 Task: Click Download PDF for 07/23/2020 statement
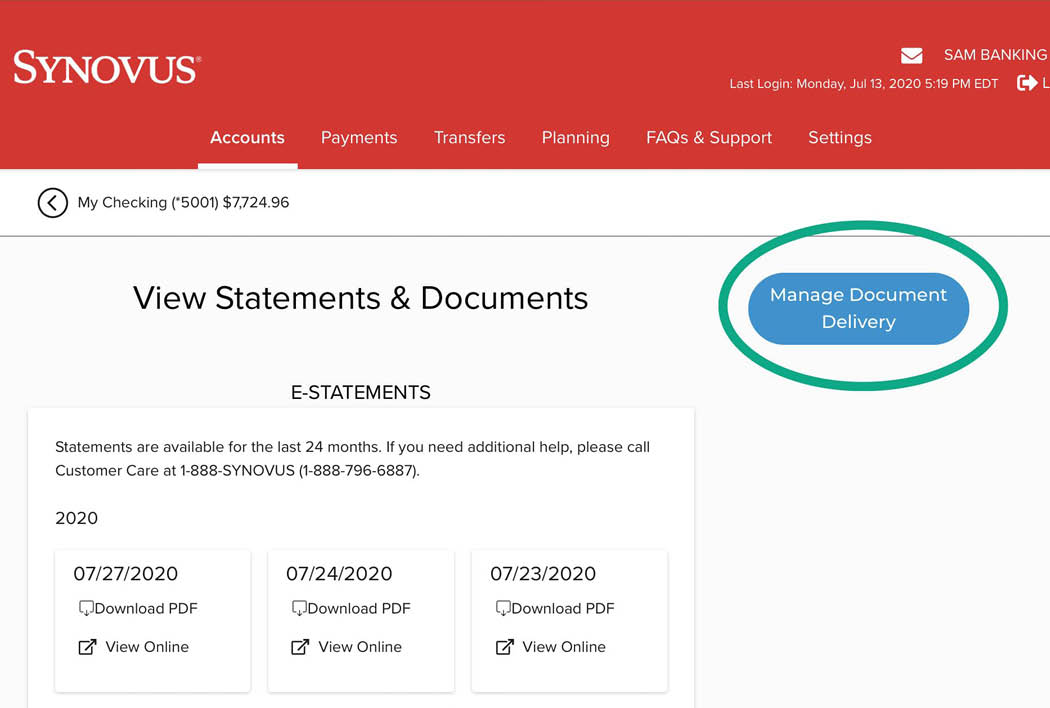563,608
